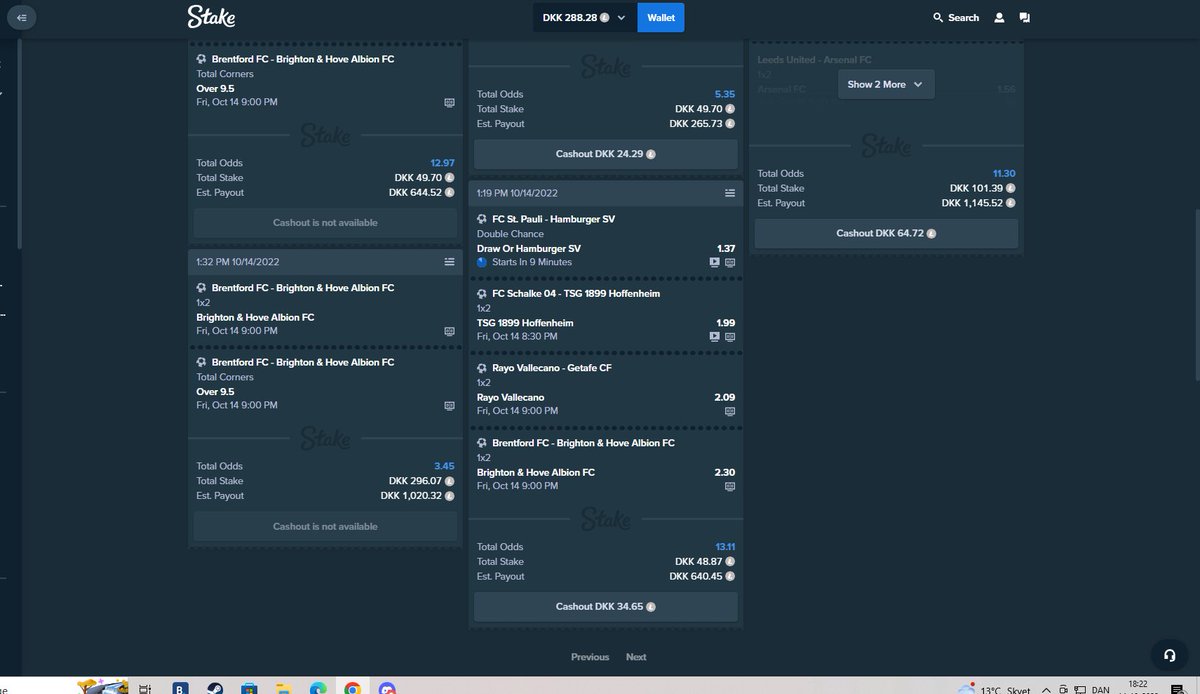The image size is (1200, 694).
Task: Expand the DKK 288.28 balance dropdown
Action: click(x=584, y=18)
